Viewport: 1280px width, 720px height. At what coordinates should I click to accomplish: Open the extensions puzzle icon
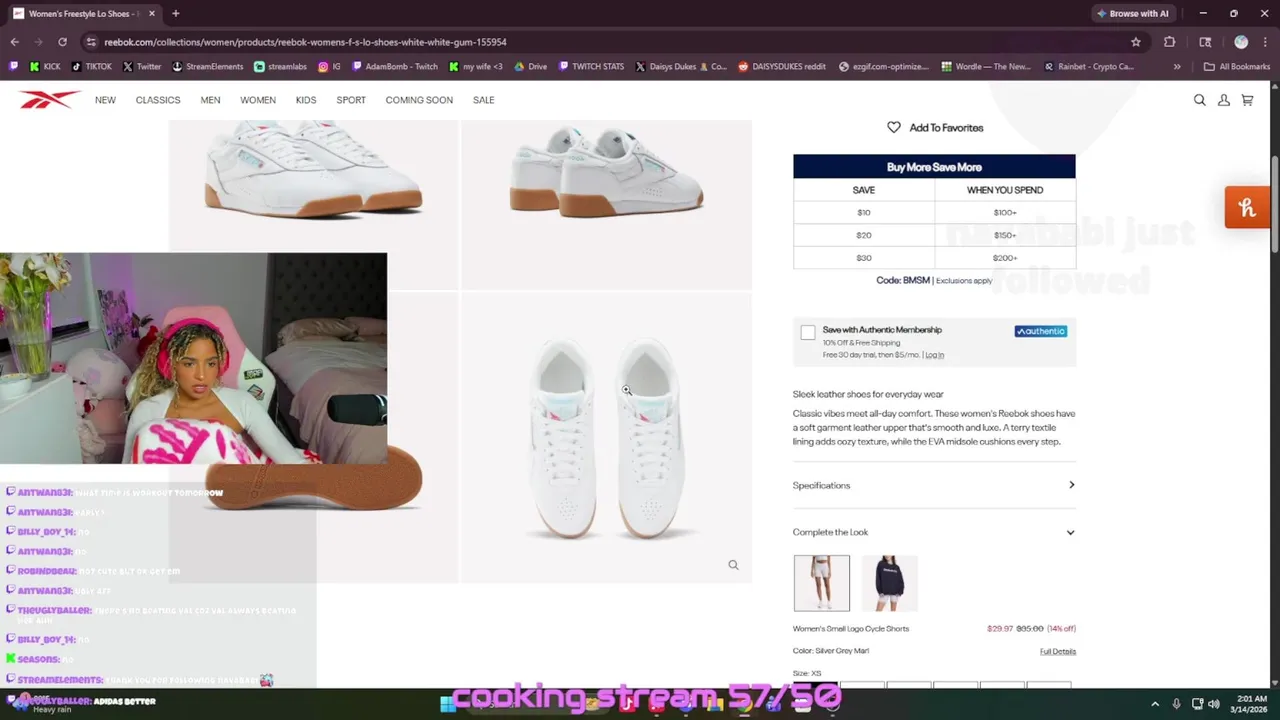(1169, 42)
